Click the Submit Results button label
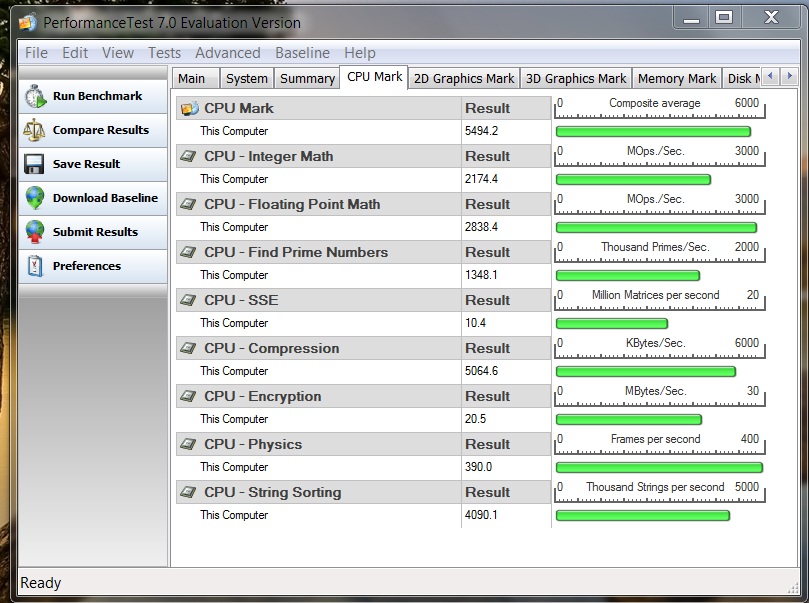This screenshot has width=809, height=603. pos(95,232)
